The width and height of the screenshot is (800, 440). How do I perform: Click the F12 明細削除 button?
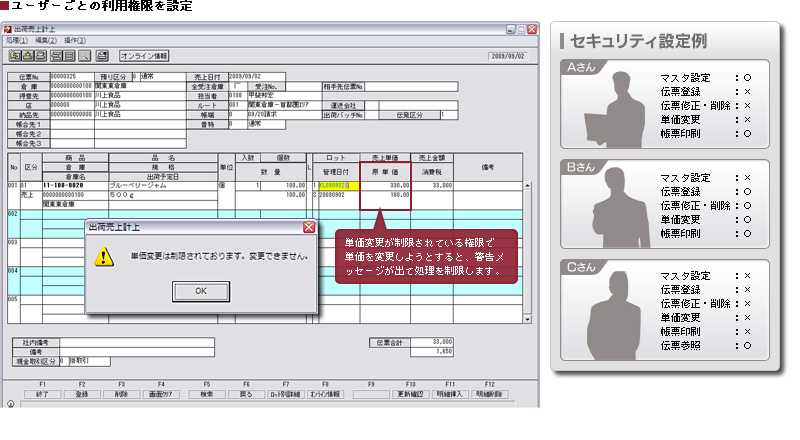click(x=490, y=395)
